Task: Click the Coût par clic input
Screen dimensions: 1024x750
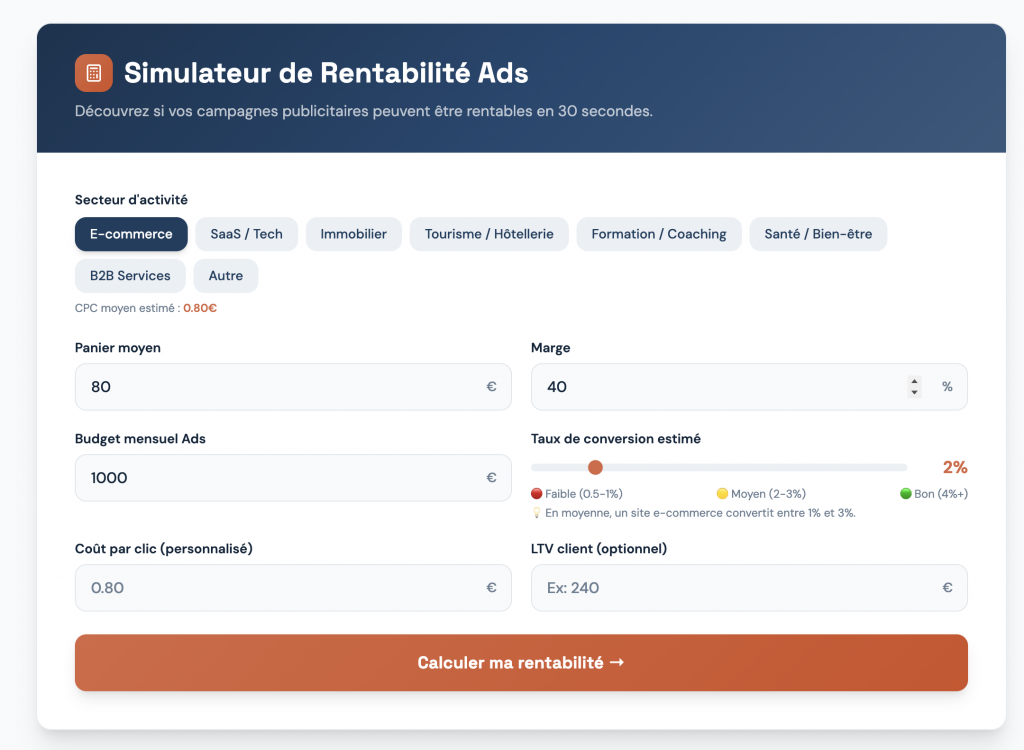Action: pyautogui.click(x=280, y=588)
